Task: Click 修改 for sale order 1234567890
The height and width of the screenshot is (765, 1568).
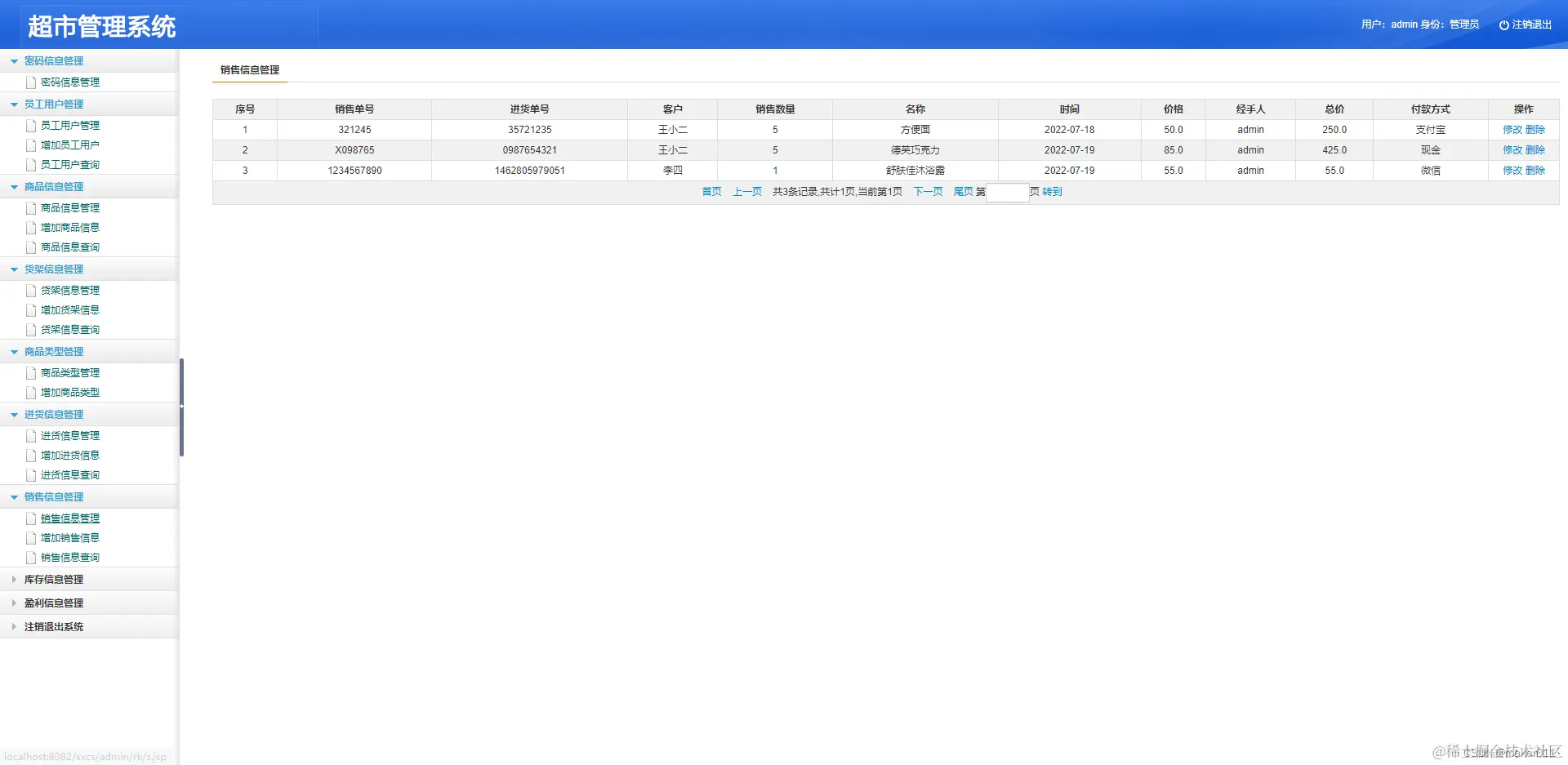Action: 1512,171
